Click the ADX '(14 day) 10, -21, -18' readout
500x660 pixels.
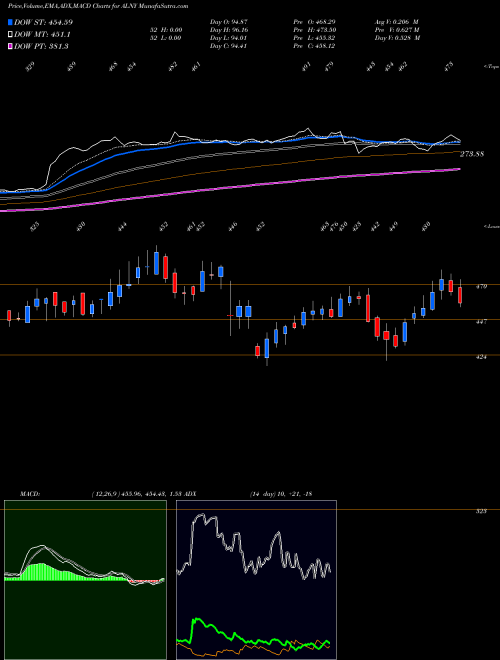(280, 494)
